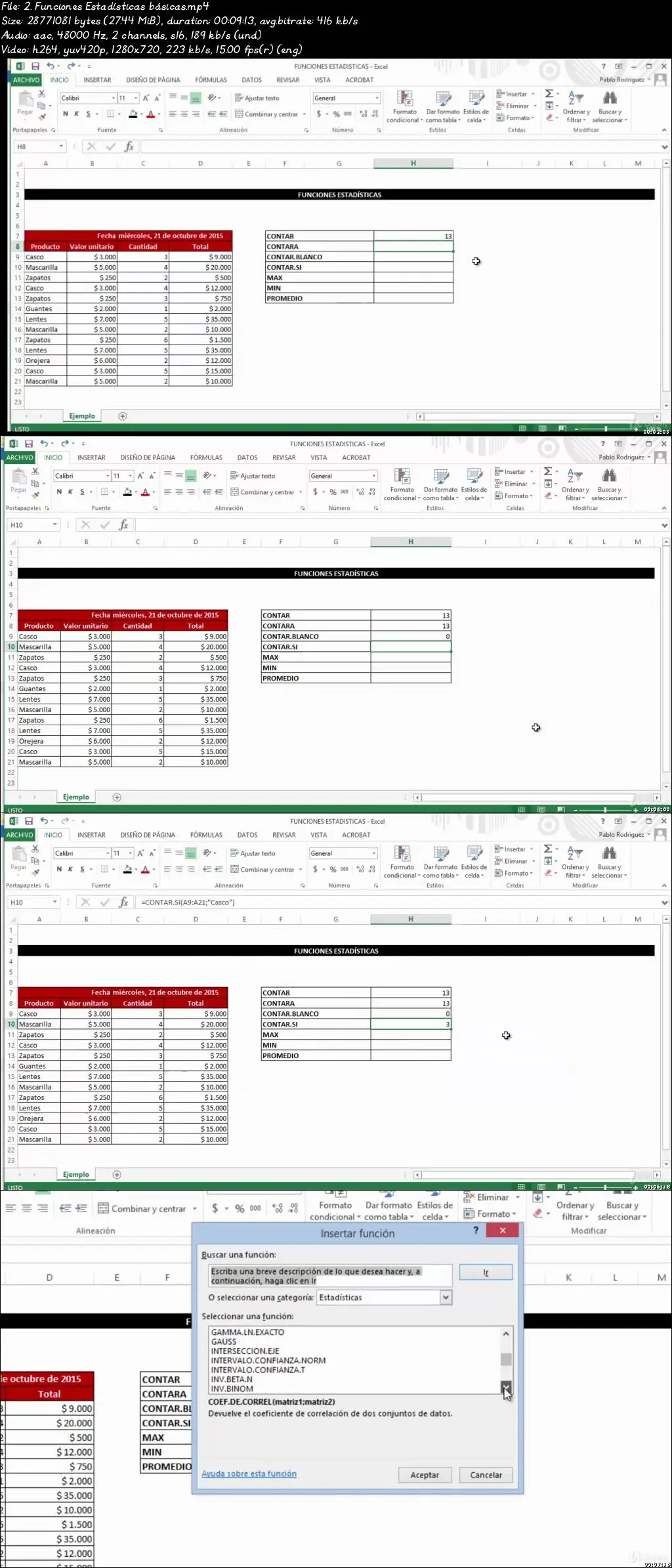Image resolution: width=672 pixels, height=1568 pixels.
Task: Click the formula bar showing =CONTAR.SI(A9:A21;"Casco")
Action: pyautogui.click(x=398, y=902)
